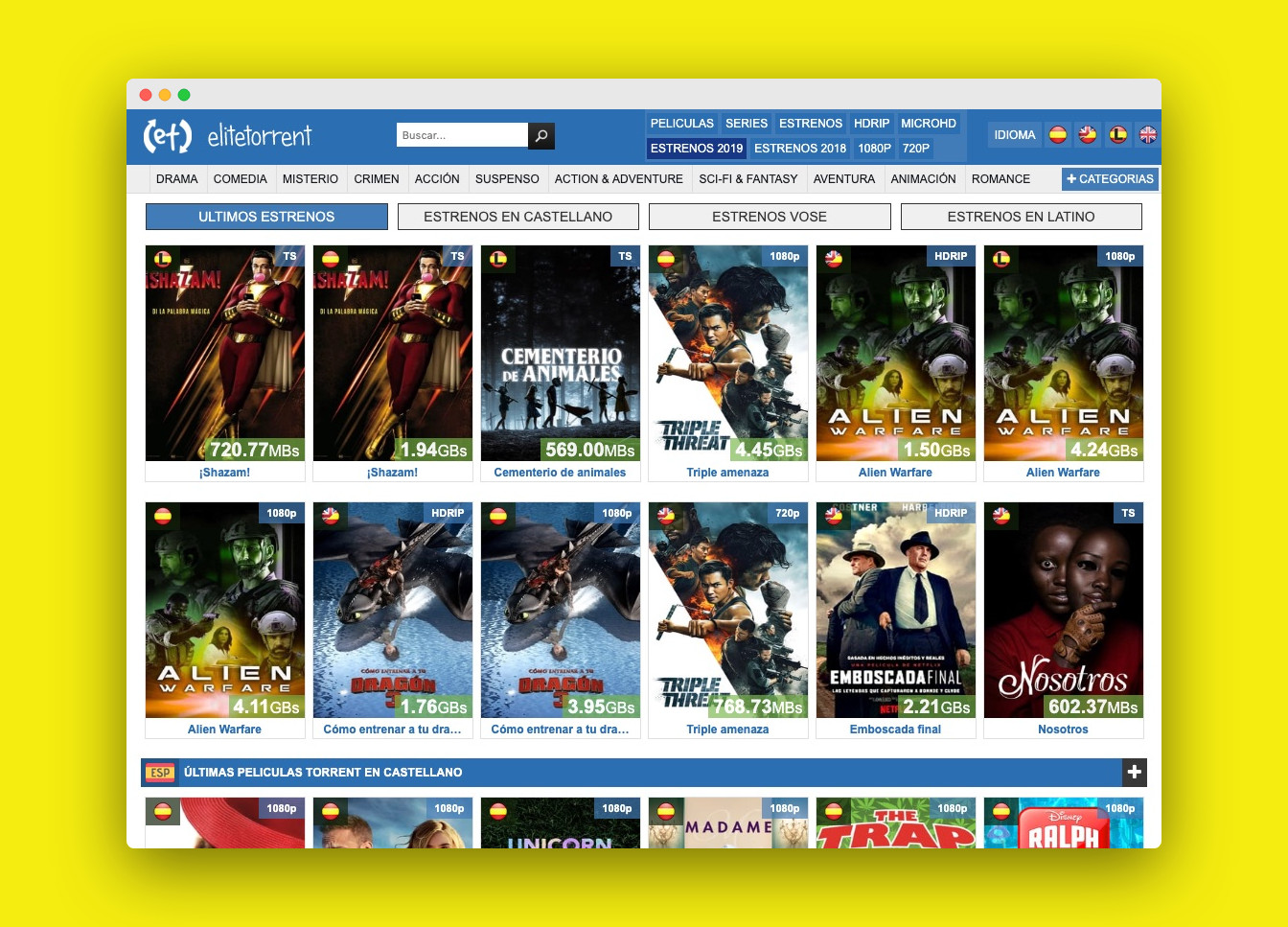Click Latino flag on Alien Warfare 4.24GBs poster
The image size is (1288, 927).
tap(1001, 259)
